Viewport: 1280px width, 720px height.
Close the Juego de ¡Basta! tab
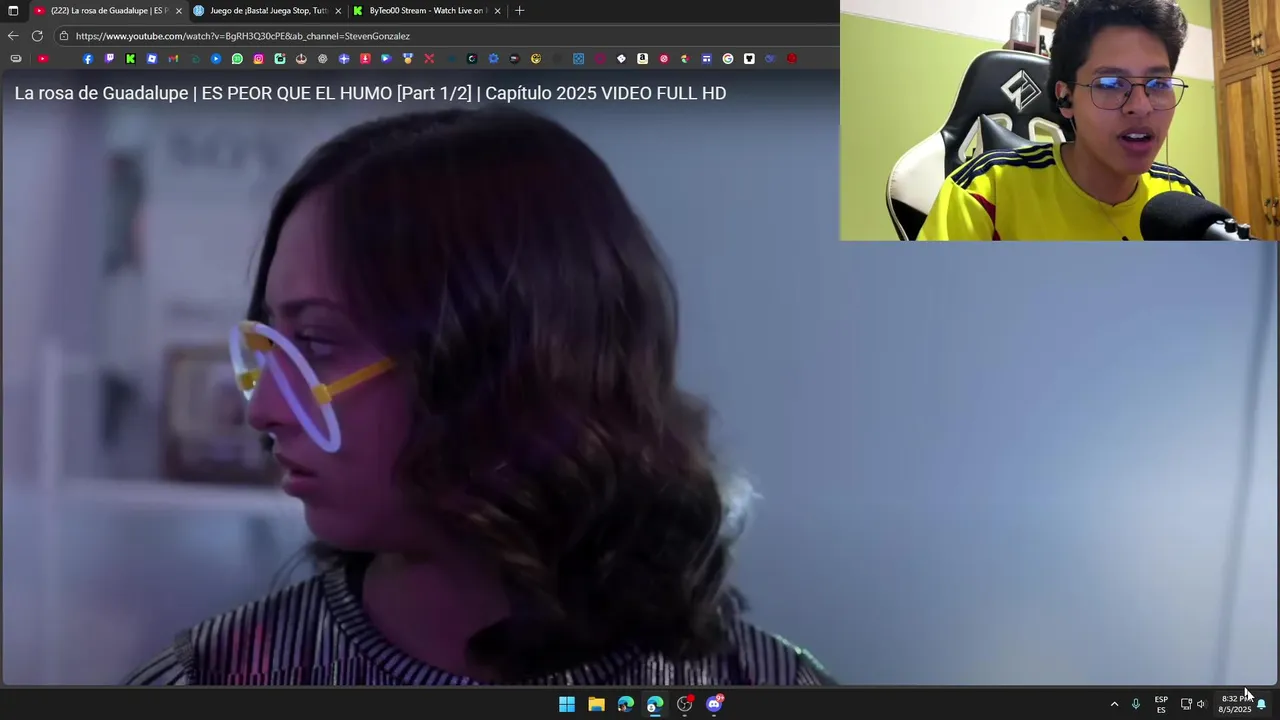(x=338, y=11)
